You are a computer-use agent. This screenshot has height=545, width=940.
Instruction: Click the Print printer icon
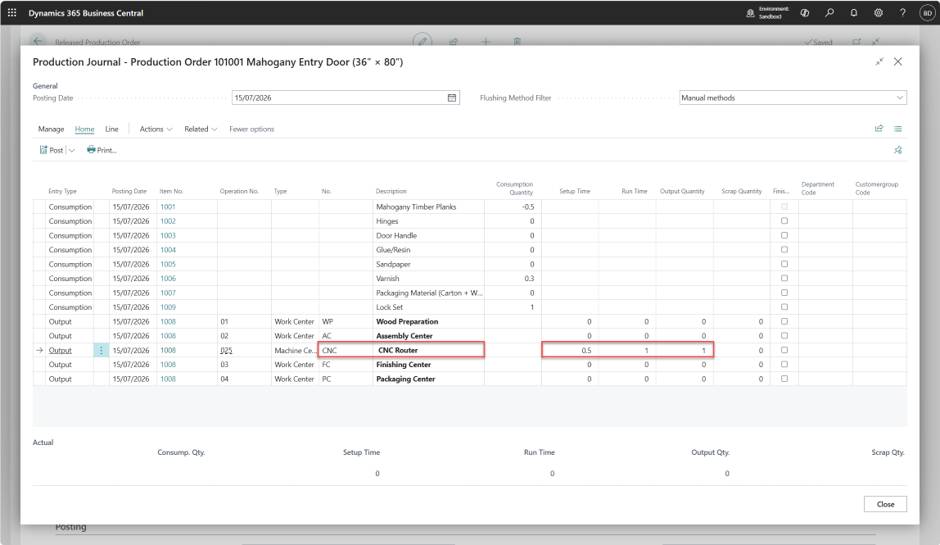(91, 150)
